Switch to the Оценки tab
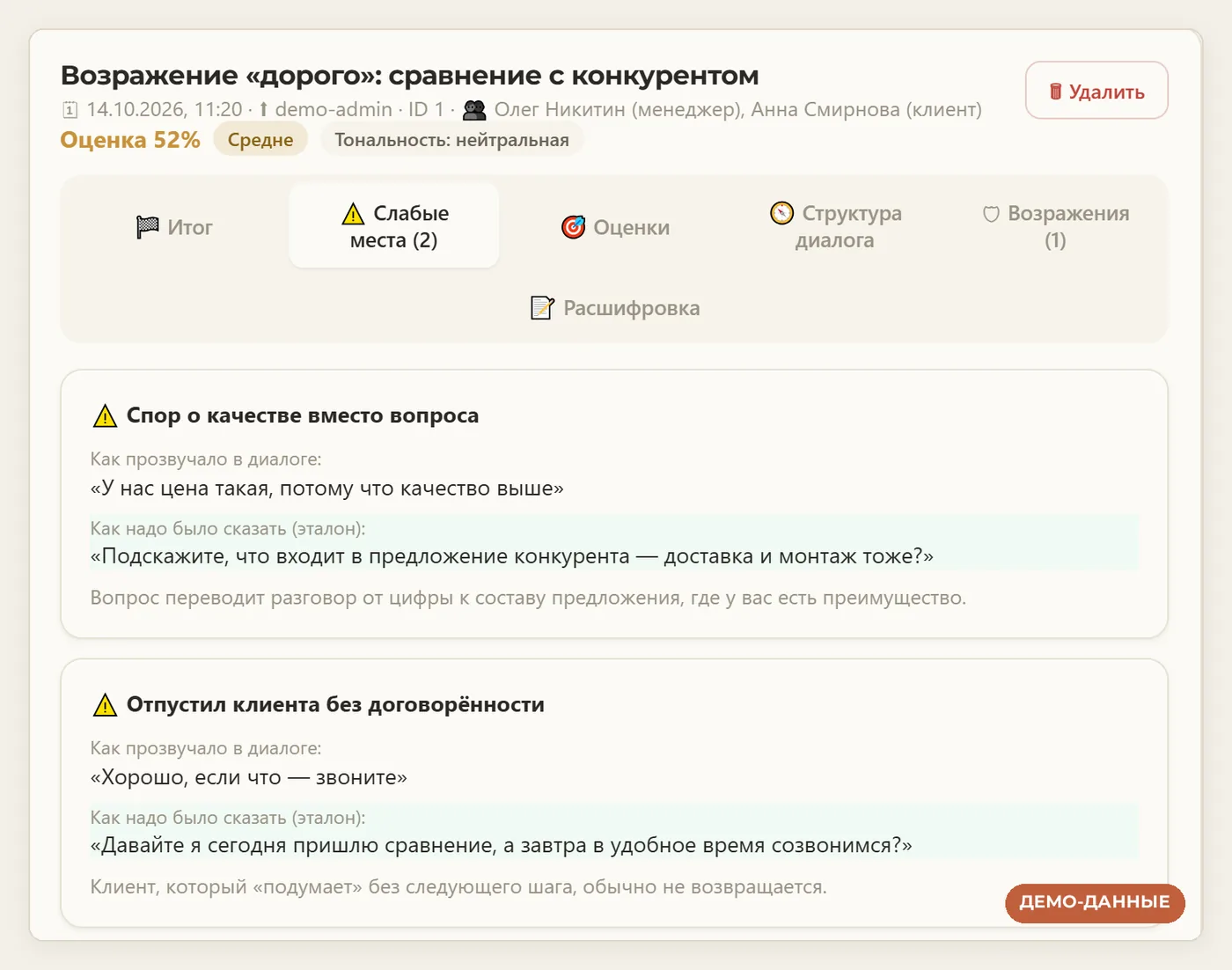Screen dimensions: 1232x970 pyautogui.click(x=615, y=227)
